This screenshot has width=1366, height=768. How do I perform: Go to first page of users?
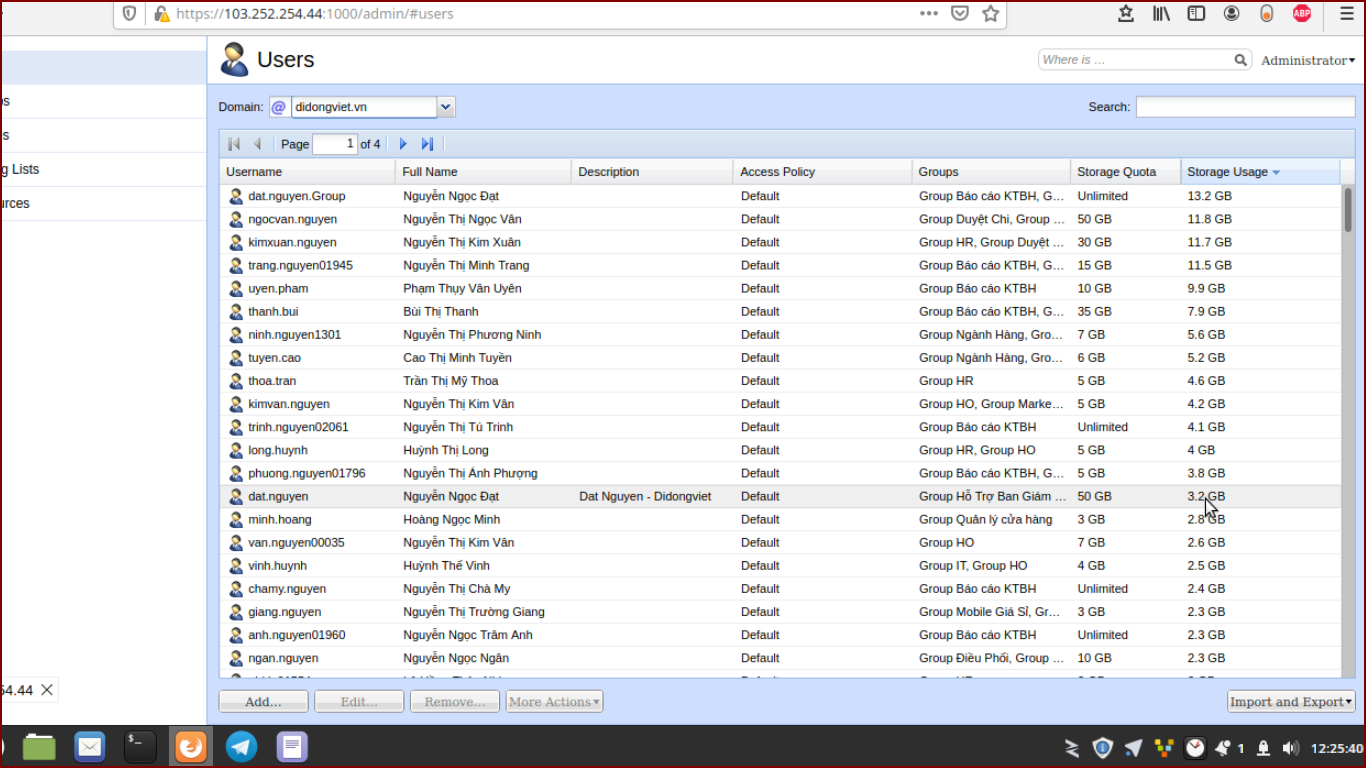(x=234, y=144)
